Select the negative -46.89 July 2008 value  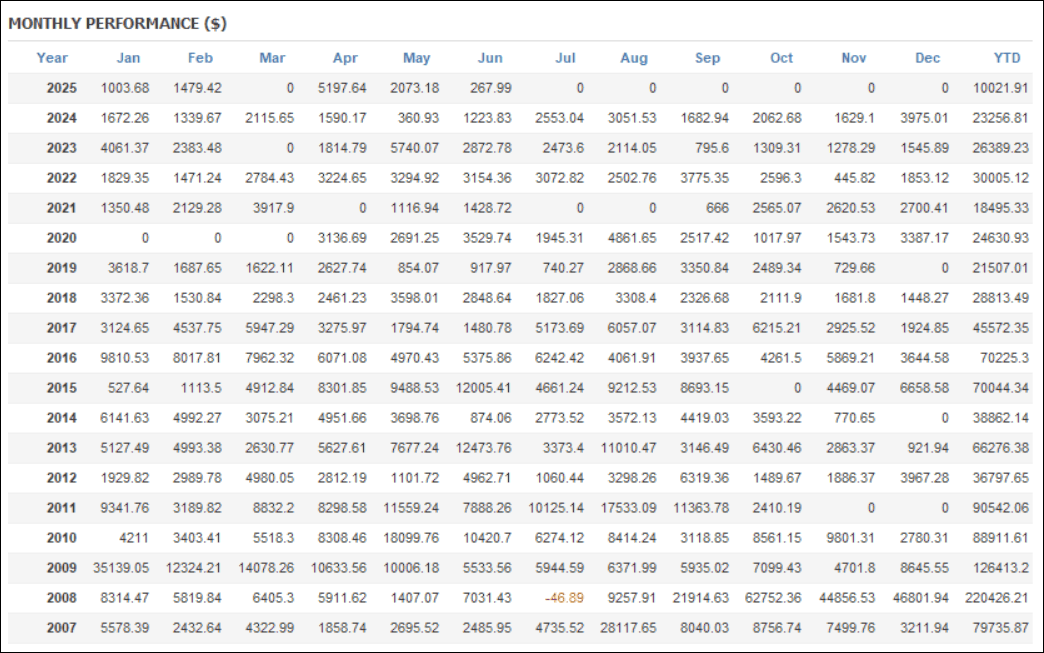click(564, 598)
